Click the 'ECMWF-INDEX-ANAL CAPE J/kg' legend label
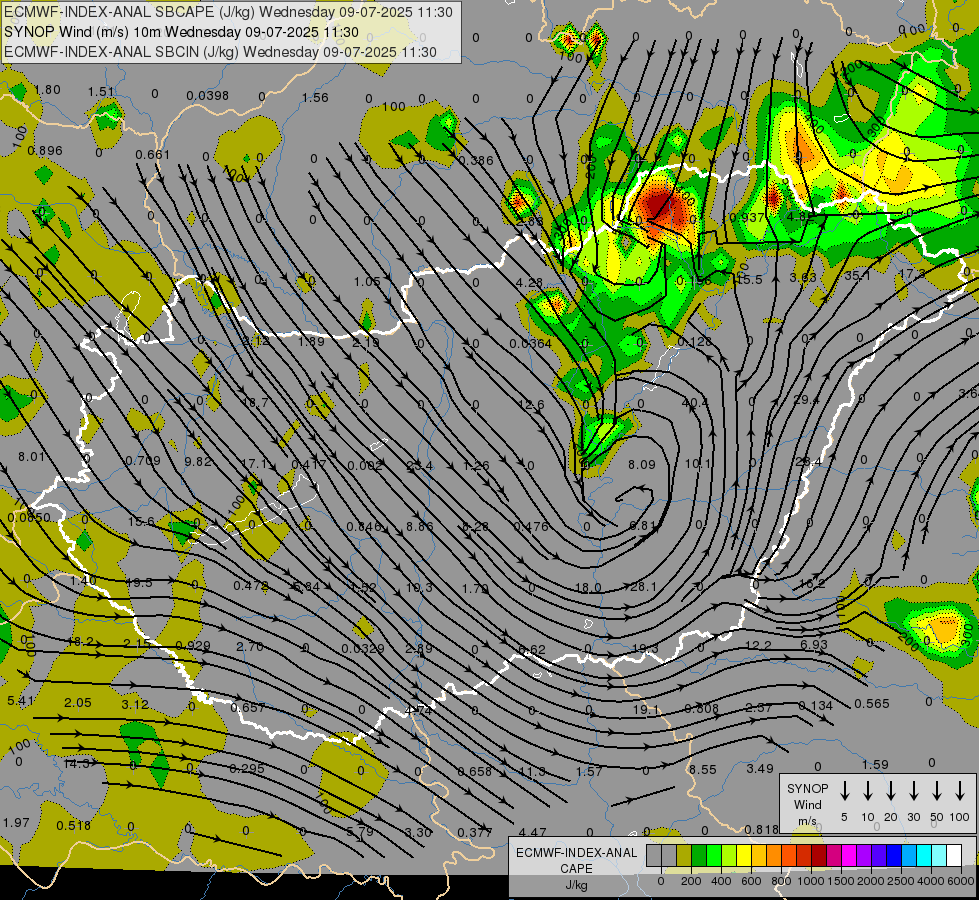The height and width of the screenshot is (900, 979). click(x=576, y=868)
